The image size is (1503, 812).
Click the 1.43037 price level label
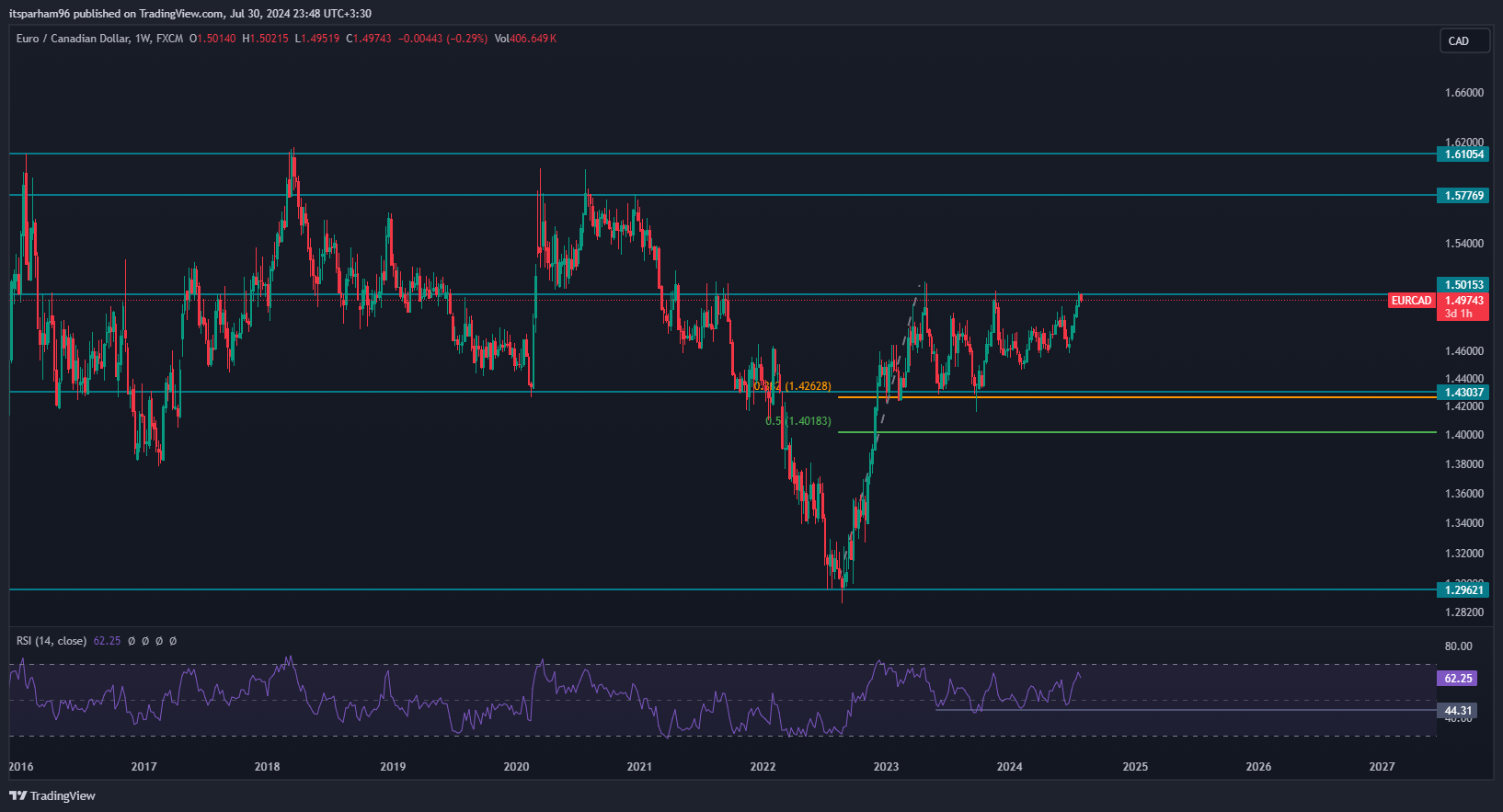(1463, 393)
